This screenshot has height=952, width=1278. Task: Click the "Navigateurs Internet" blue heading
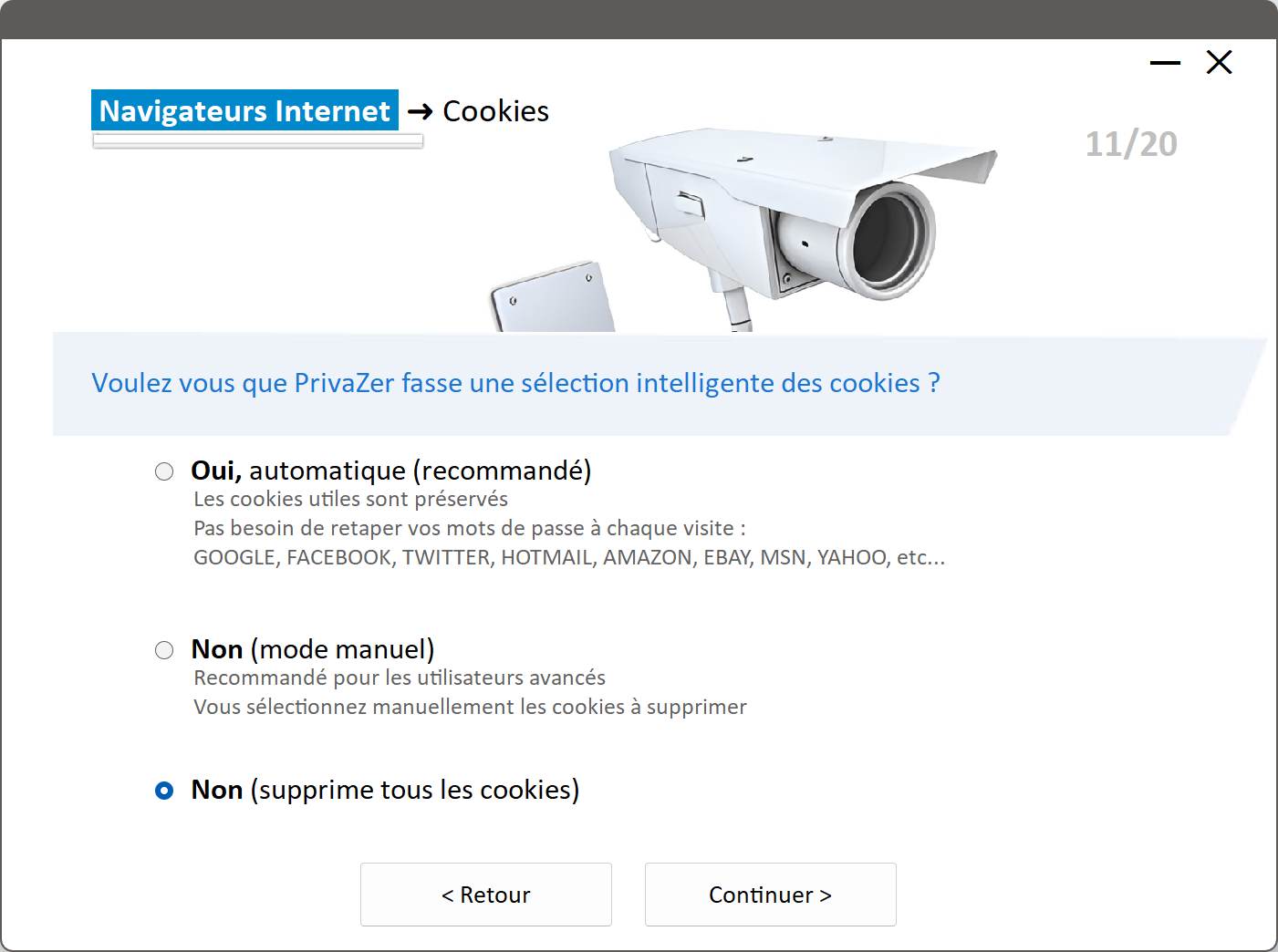[x=244, y=110]
